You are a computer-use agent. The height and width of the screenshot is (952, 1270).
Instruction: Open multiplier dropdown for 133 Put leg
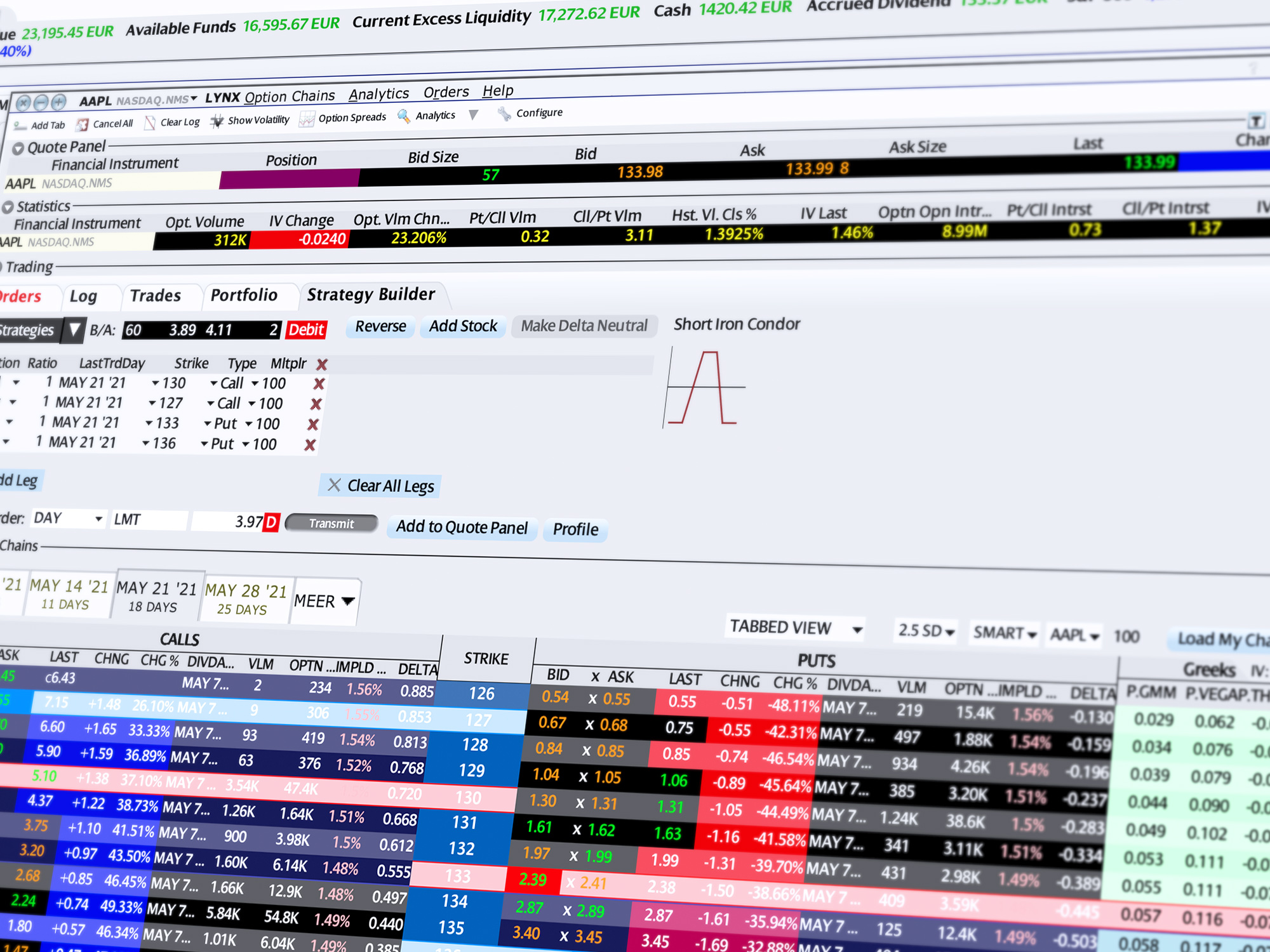pyautogui.click(x=249, y=424)
